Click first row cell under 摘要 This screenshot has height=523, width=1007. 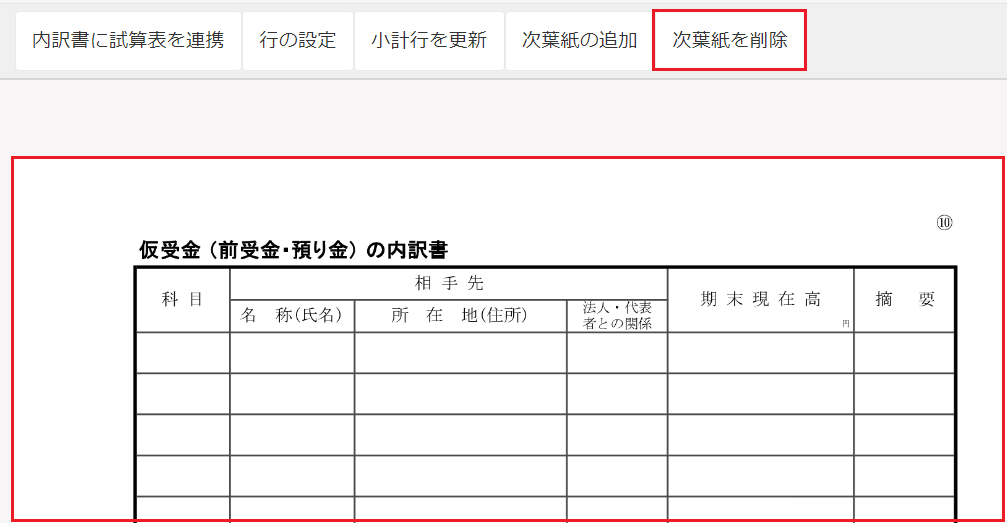click(x=904, y=353)
